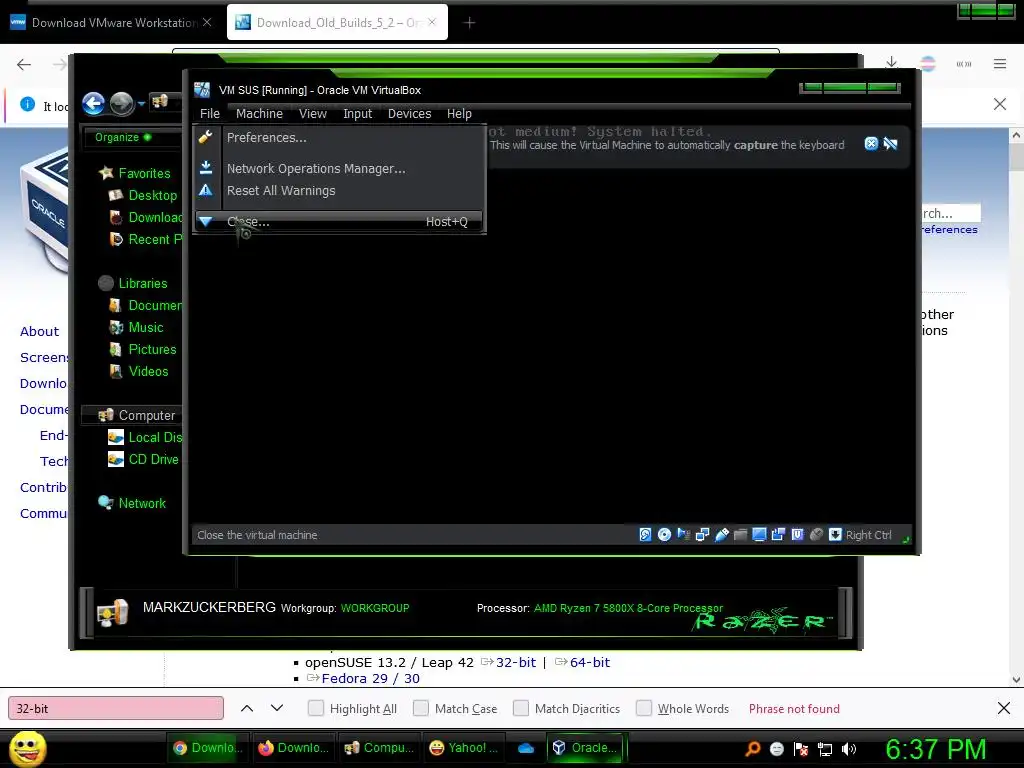The height and width of the screenshot is (768, 1024).
Task: Toggle the Match Diacritics checkbox
Action: (520, 708)
